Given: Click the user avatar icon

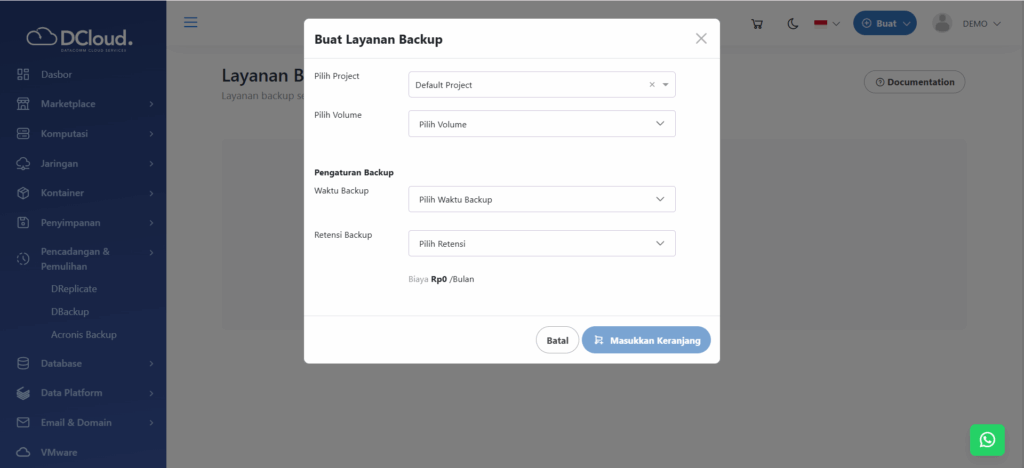Looking at the screenshot, I should click(941, 23).
